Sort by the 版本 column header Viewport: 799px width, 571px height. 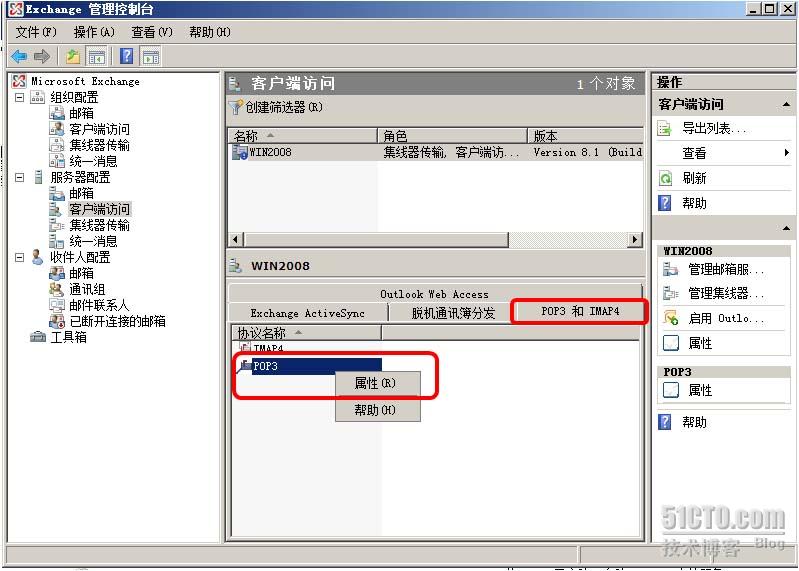[x=585, y=136]
